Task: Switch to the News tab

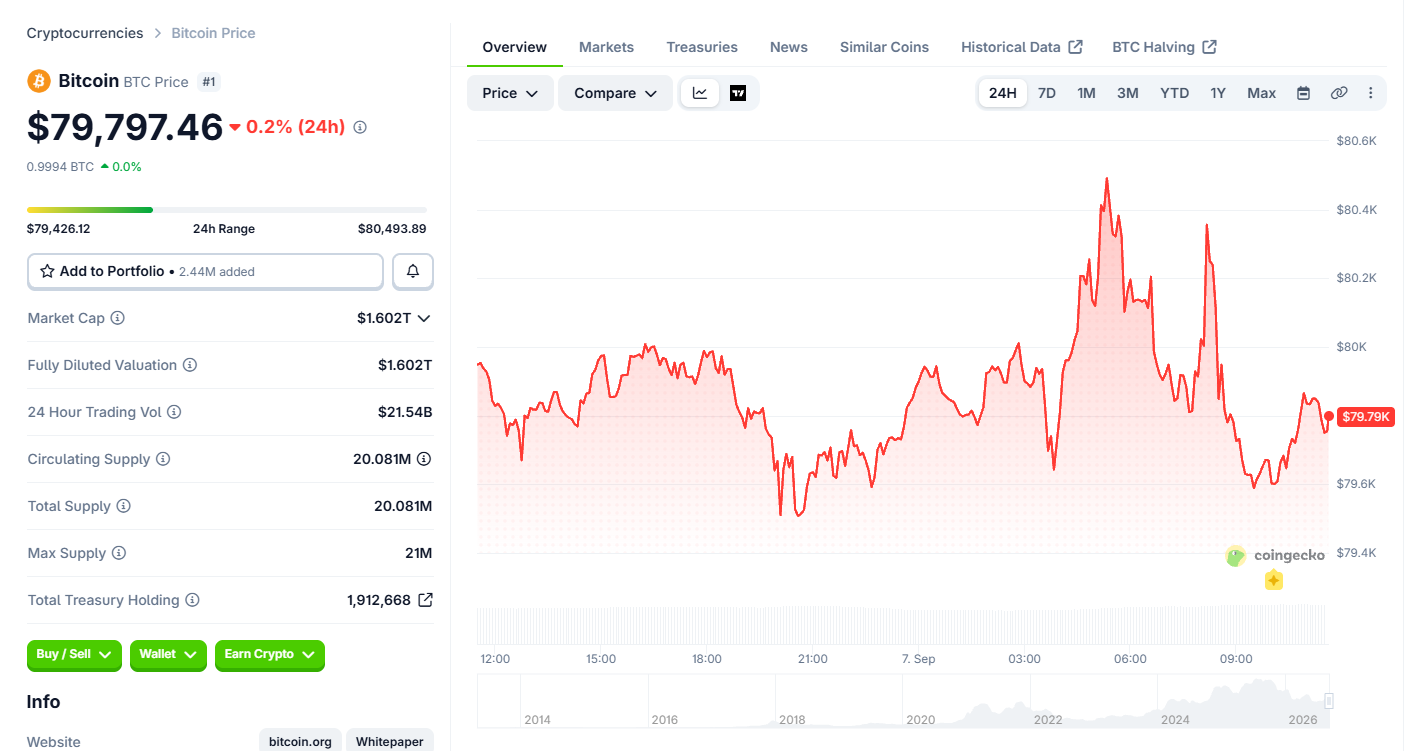Action: point(789,47)
